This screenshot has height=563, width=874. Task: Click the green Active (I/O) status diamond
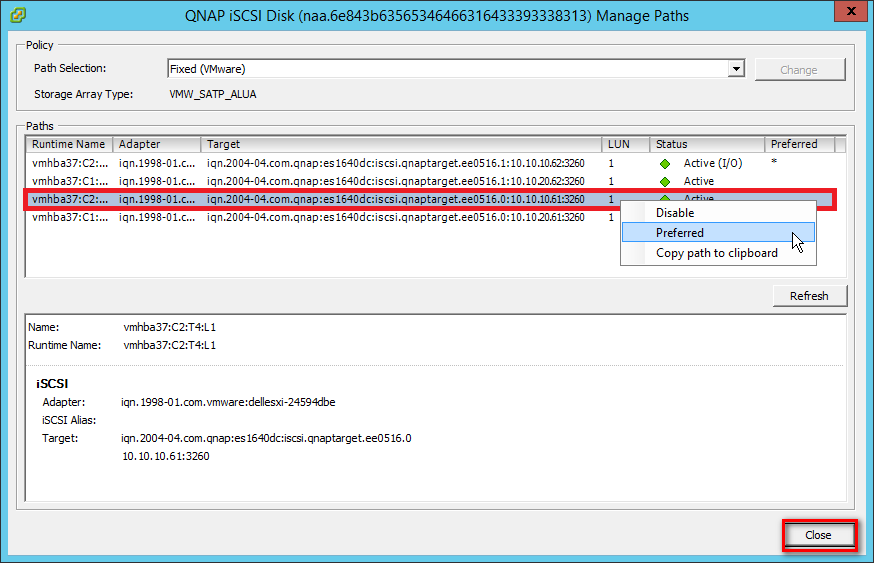pyautogui.click(x=663, y=163)
